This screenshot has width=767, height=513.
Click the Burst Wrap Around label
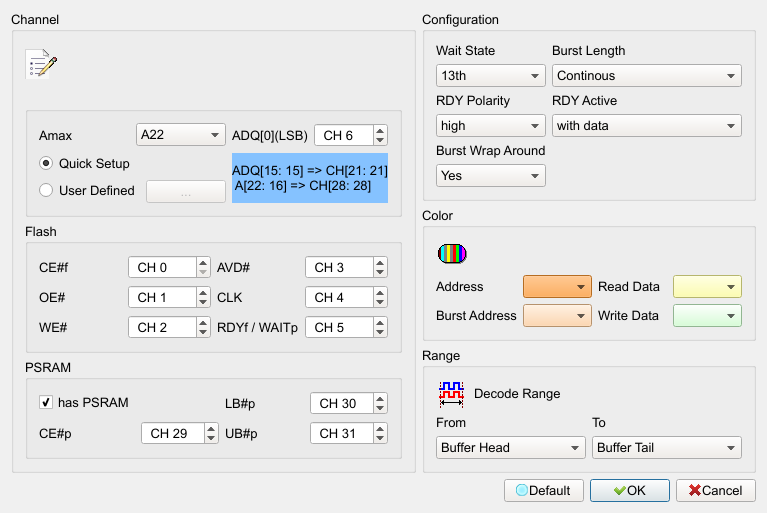pyautogui.click(x=491, y=151)
